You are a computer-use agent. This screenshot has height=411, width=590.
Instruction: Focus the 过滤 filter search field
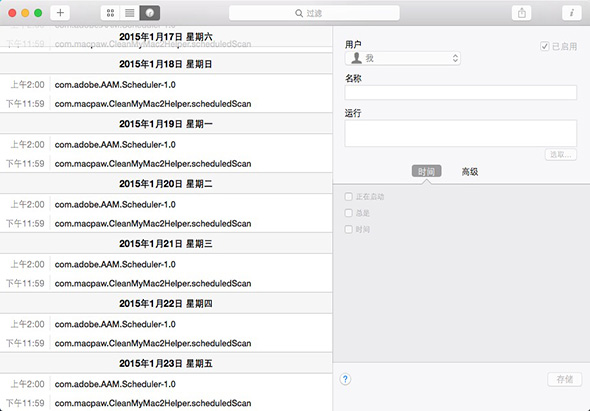(x=314, y=13)
